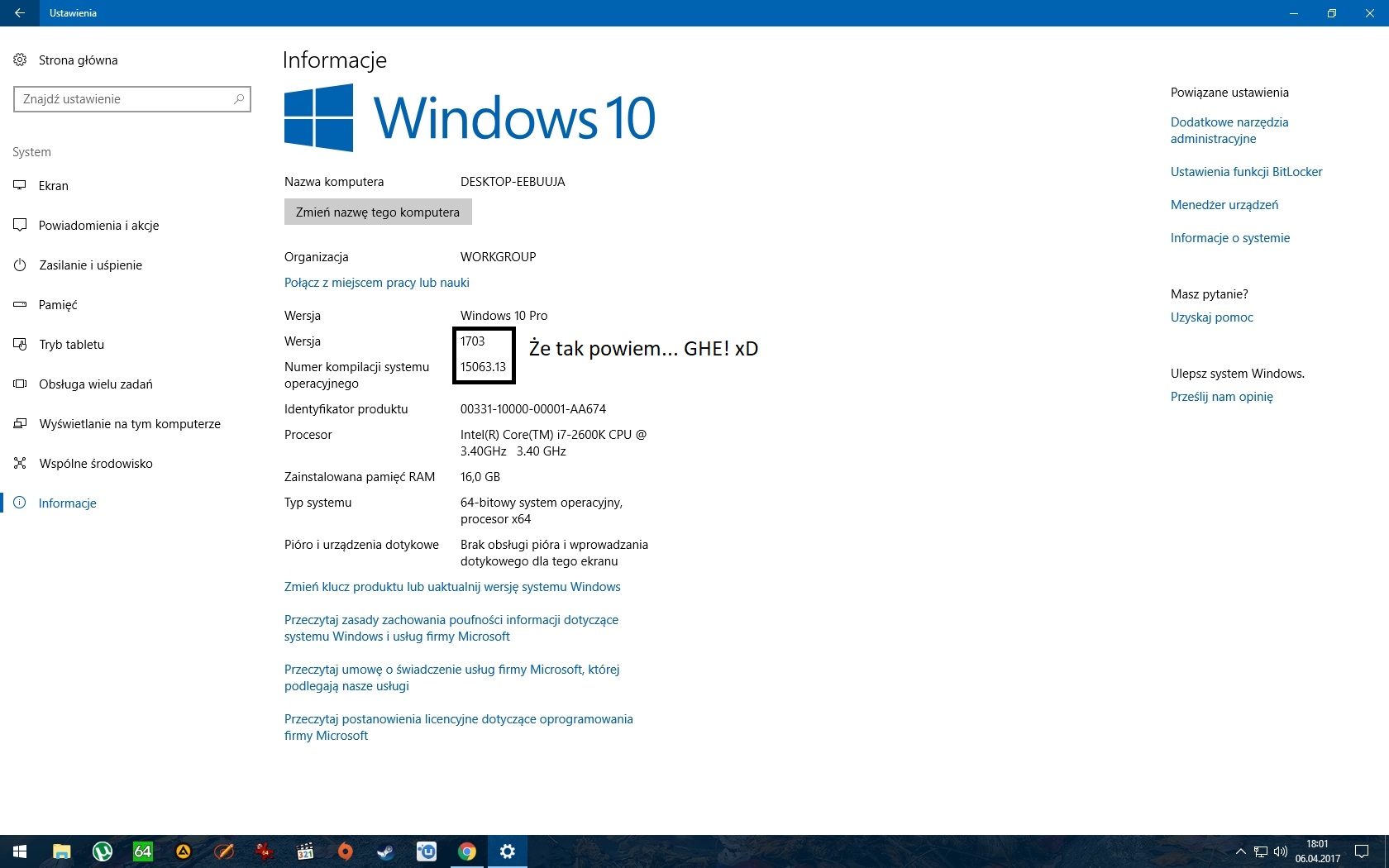Open the Microsoft services agreement (umowę o świadczenie usług) link

coord(452,678)
